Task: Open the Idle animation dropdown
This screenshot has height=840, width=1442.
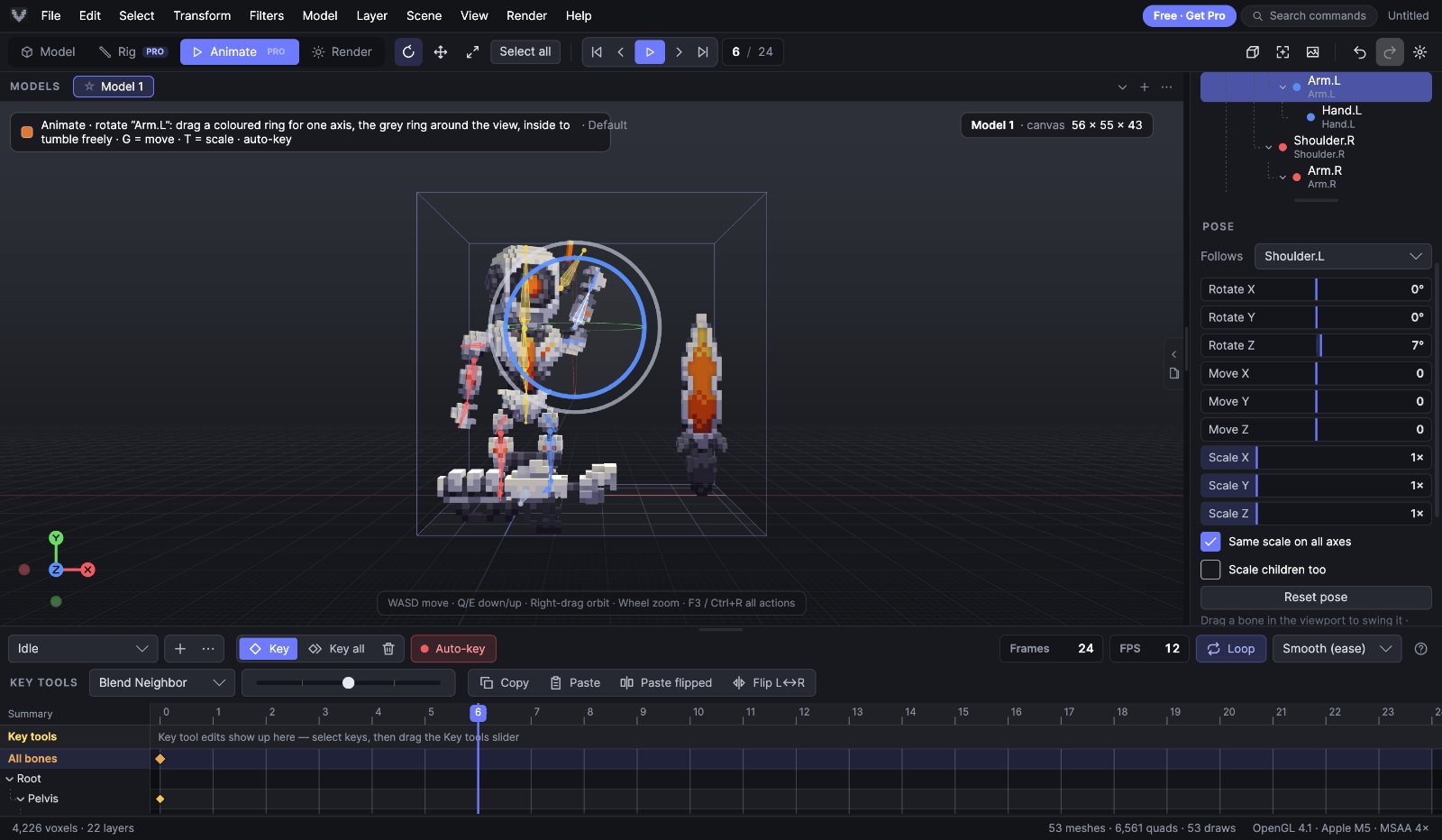Action: pos(83,649)
